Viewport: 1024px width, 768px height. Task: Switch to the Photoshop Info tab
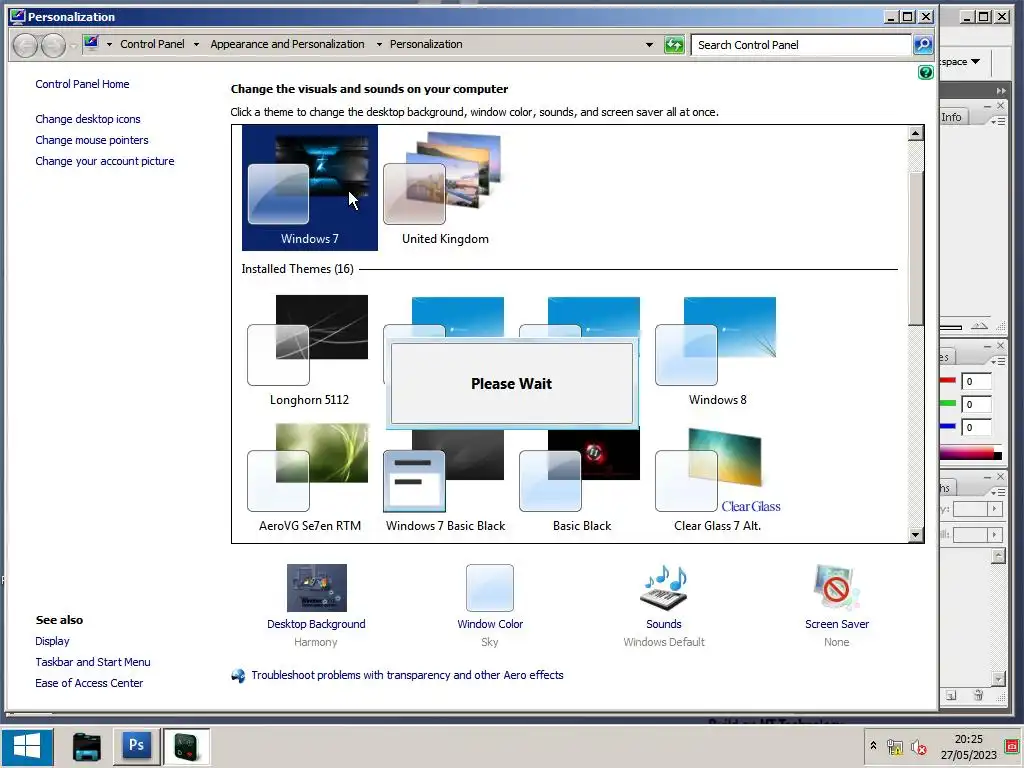pyautogui.click(x=952, y=117)
